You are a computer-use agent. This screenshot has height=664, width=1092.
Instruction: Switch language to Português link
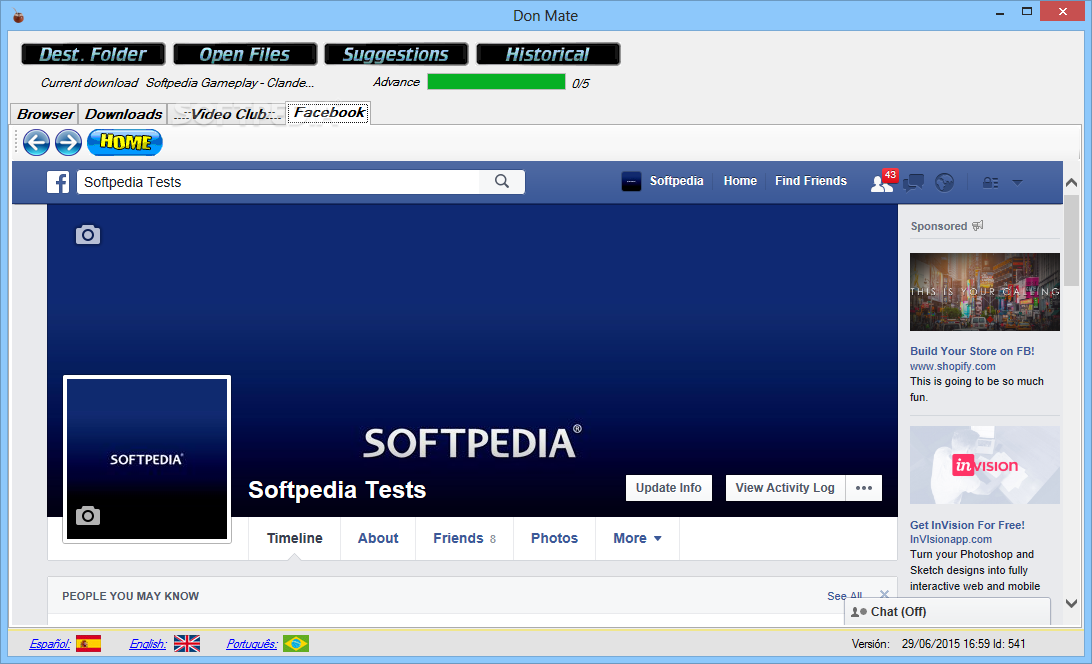pyautogui.click(x=251, y=644)
